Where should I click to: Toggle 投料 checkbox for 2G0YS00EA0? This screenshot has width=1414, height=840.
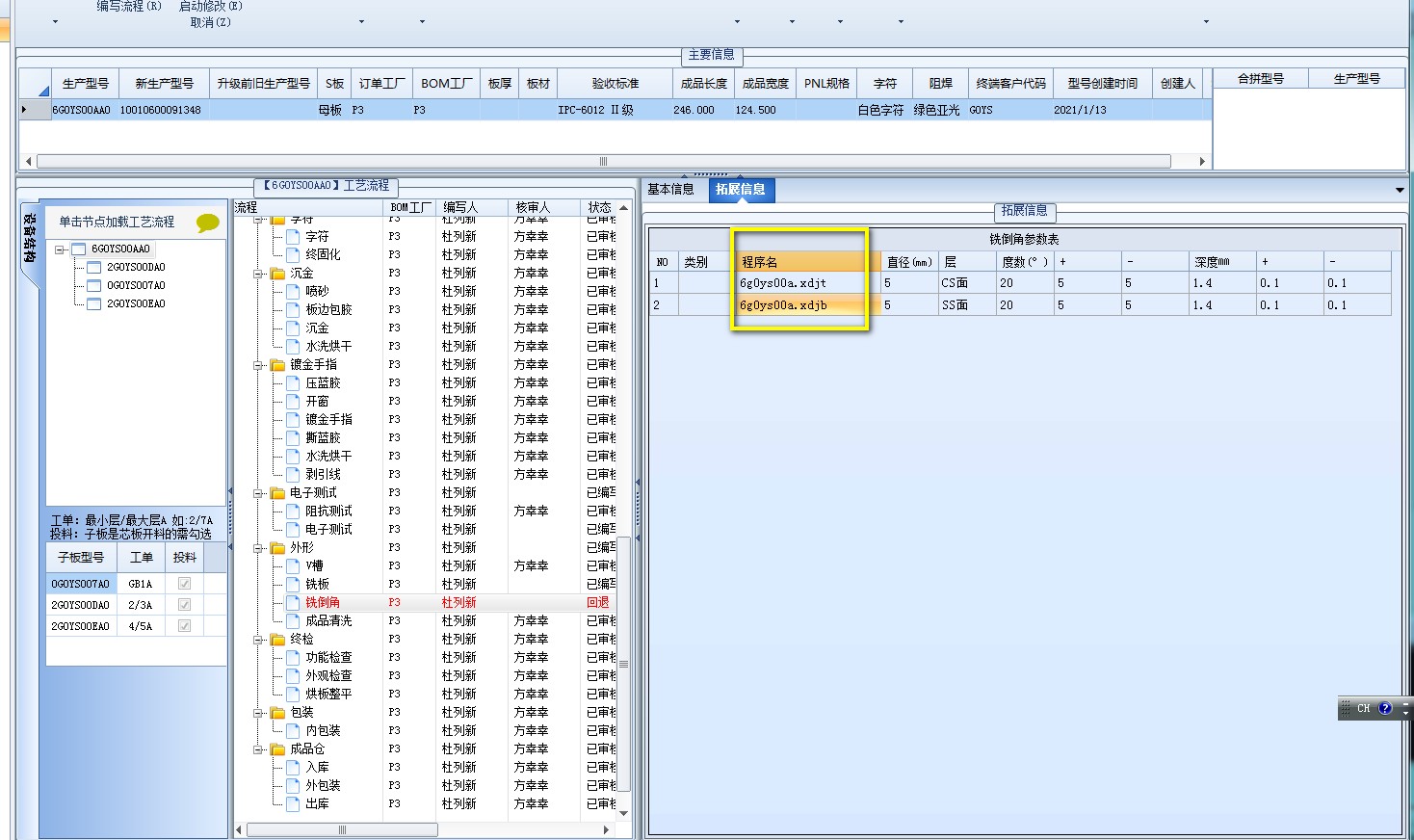(184, 626)
